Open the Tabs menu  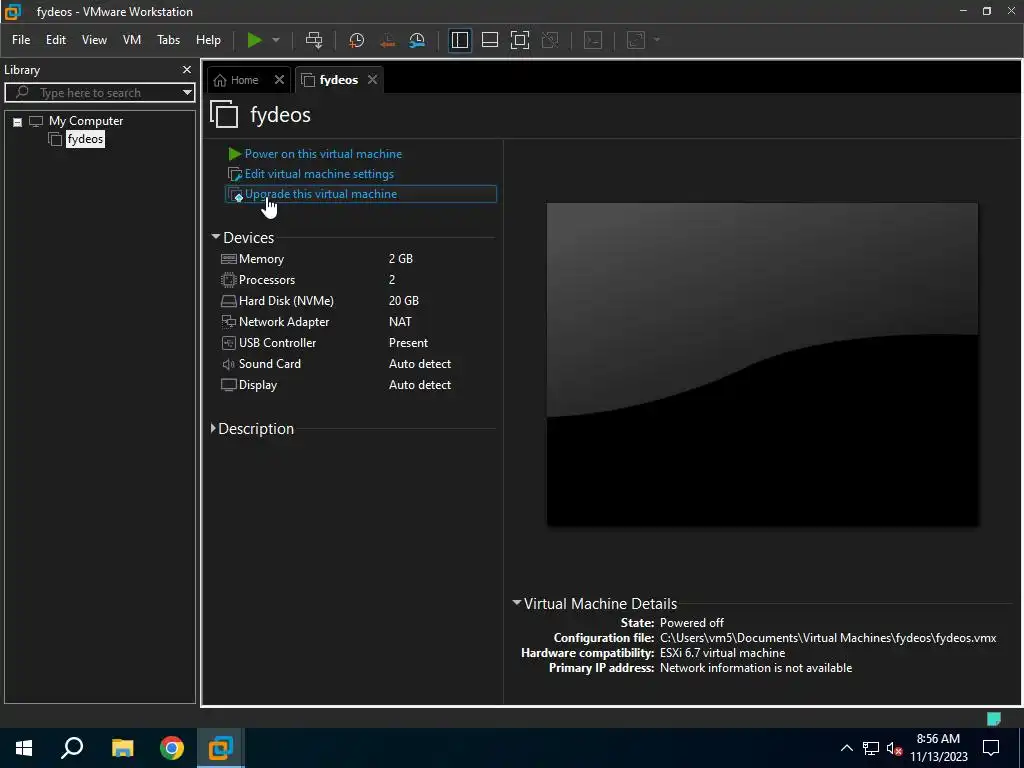point(168,40)
